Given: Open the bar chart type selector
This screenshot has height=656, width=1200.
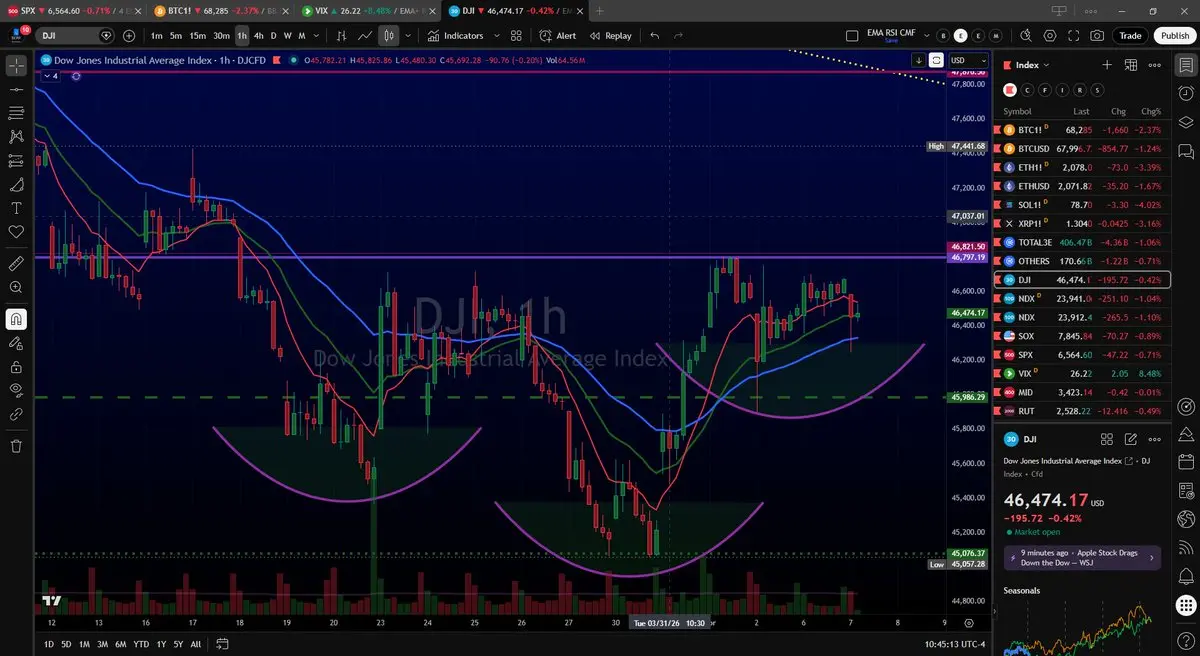Looking at the screenshot, I should (341, 35).
